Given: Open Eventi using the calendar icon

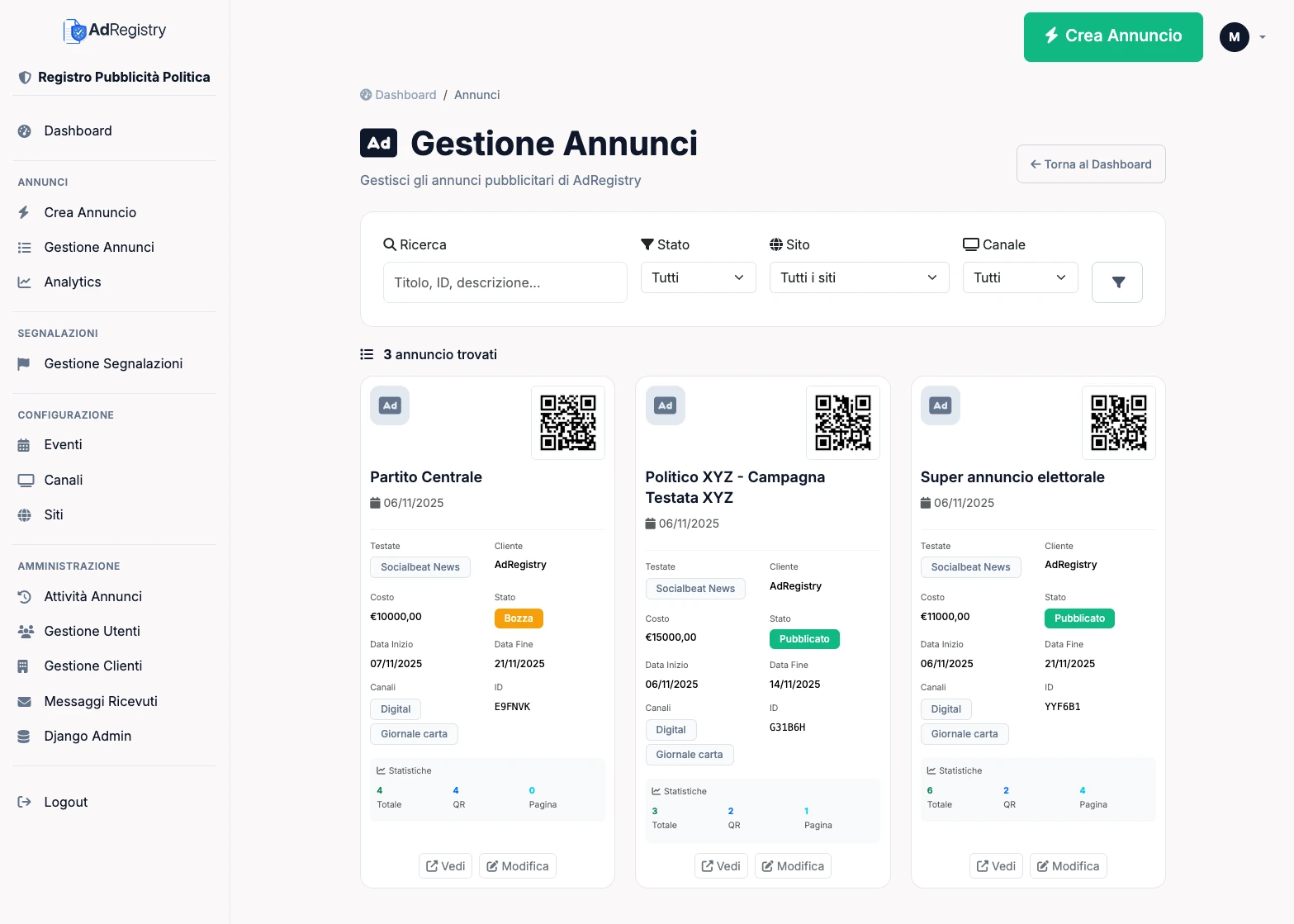Looking at the screenshot, I should click(25, 444).
